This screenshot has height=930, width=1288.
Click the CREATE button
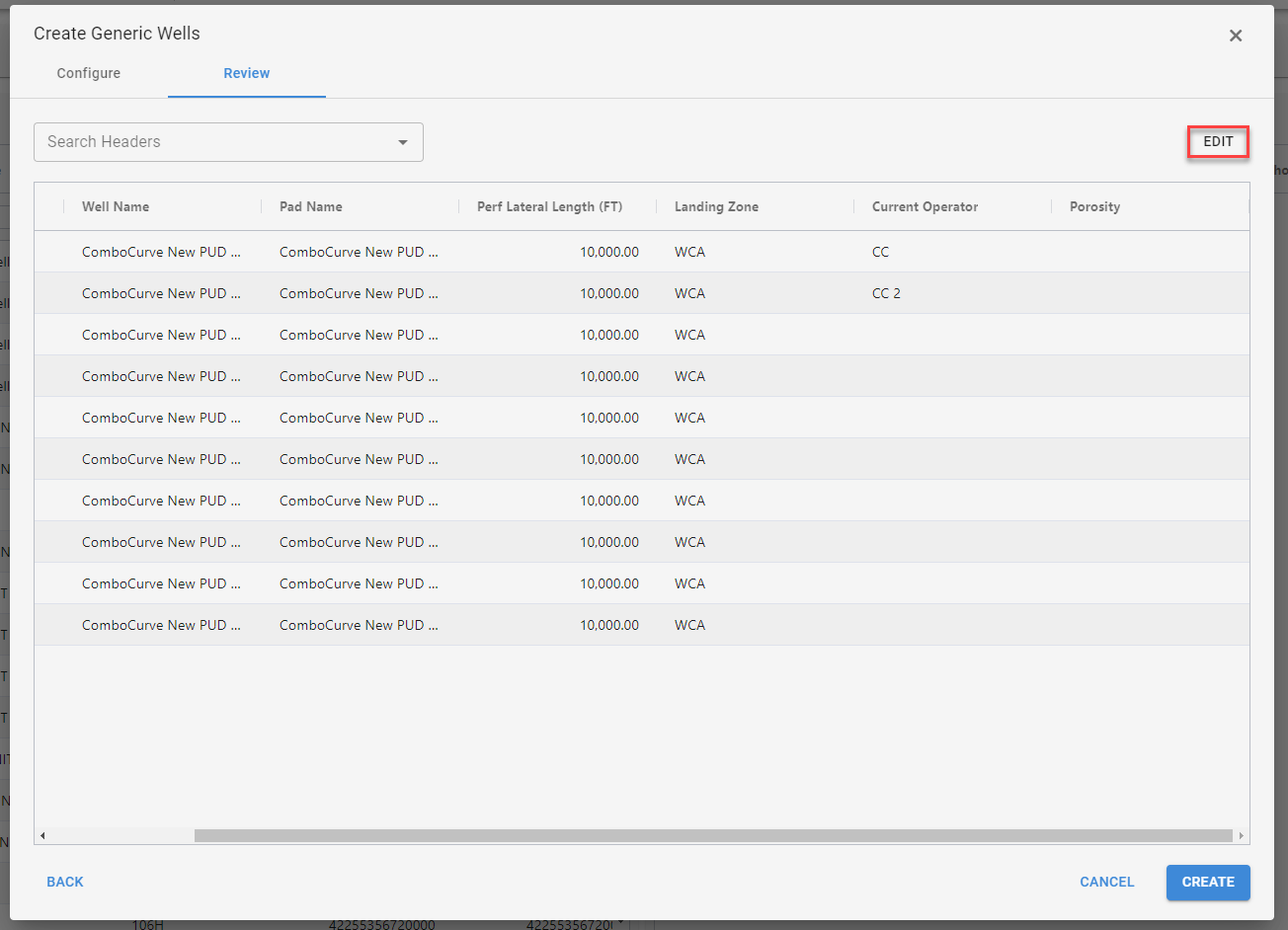point(1208,882)
